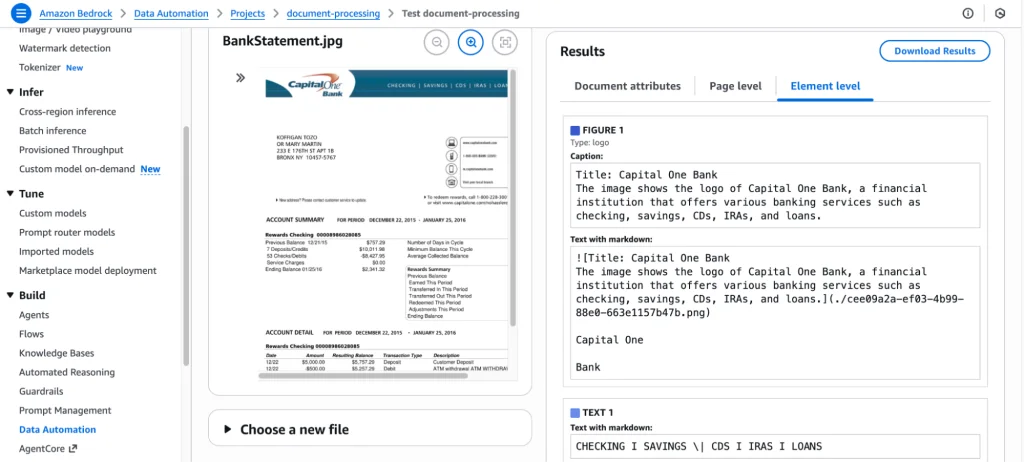This screenshot has height=462, width=1024.
Task: Open Watermark detection in sidebar
Action: (65, 48)
